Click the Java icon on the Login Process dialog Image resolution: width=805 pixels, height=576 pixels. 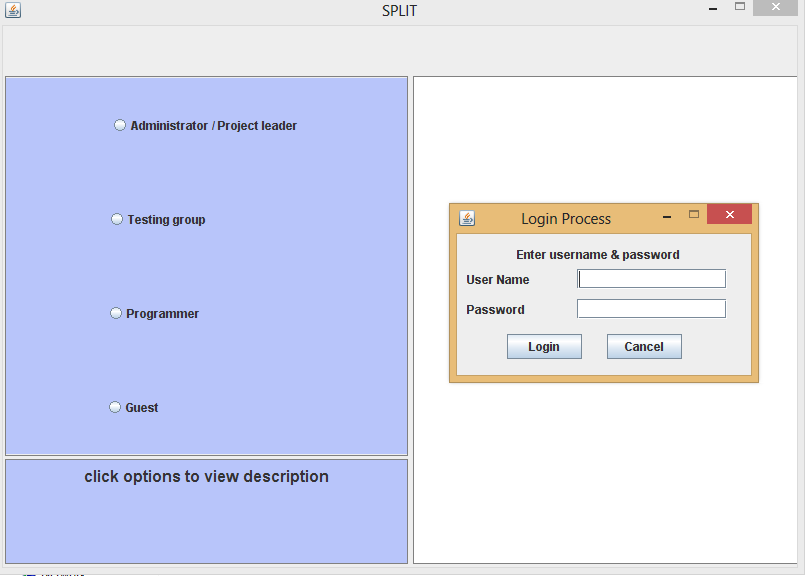point(467,217)
